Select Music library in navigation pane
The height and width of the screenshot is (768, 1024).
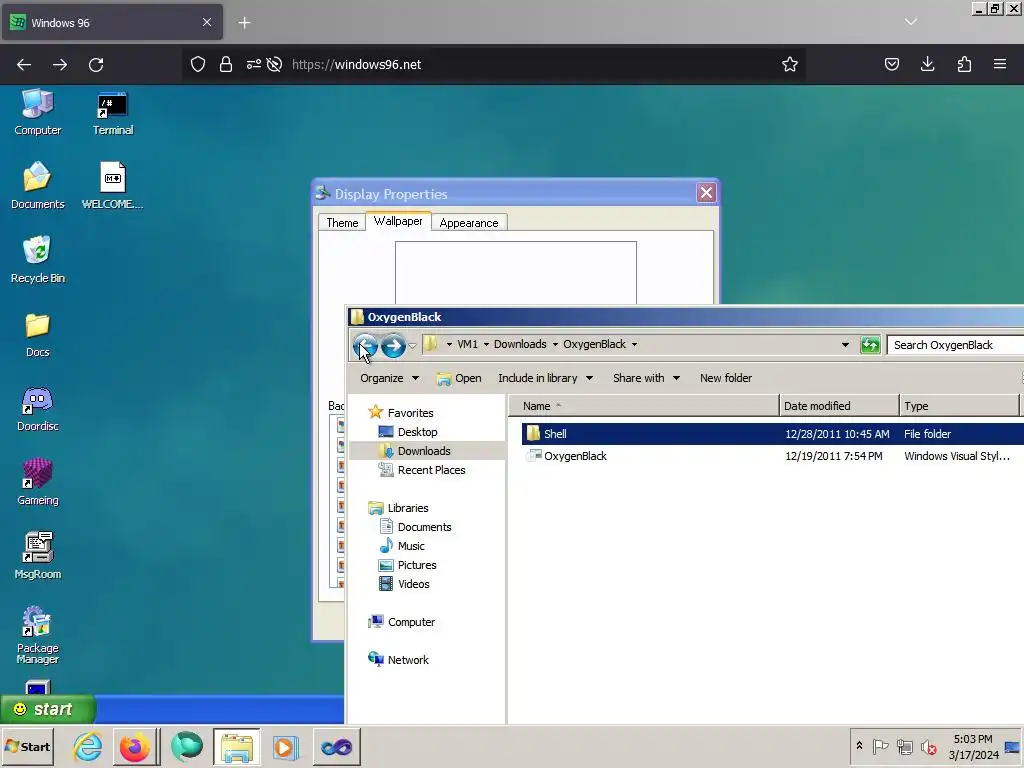[x=402, y=545]
